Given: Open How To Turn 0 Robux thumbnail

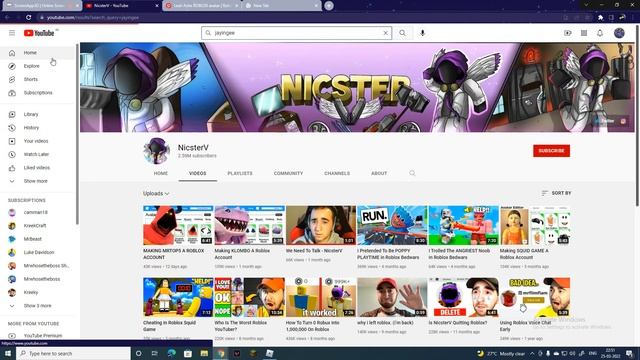Looking at the screenshot, I should pos(321,297).
